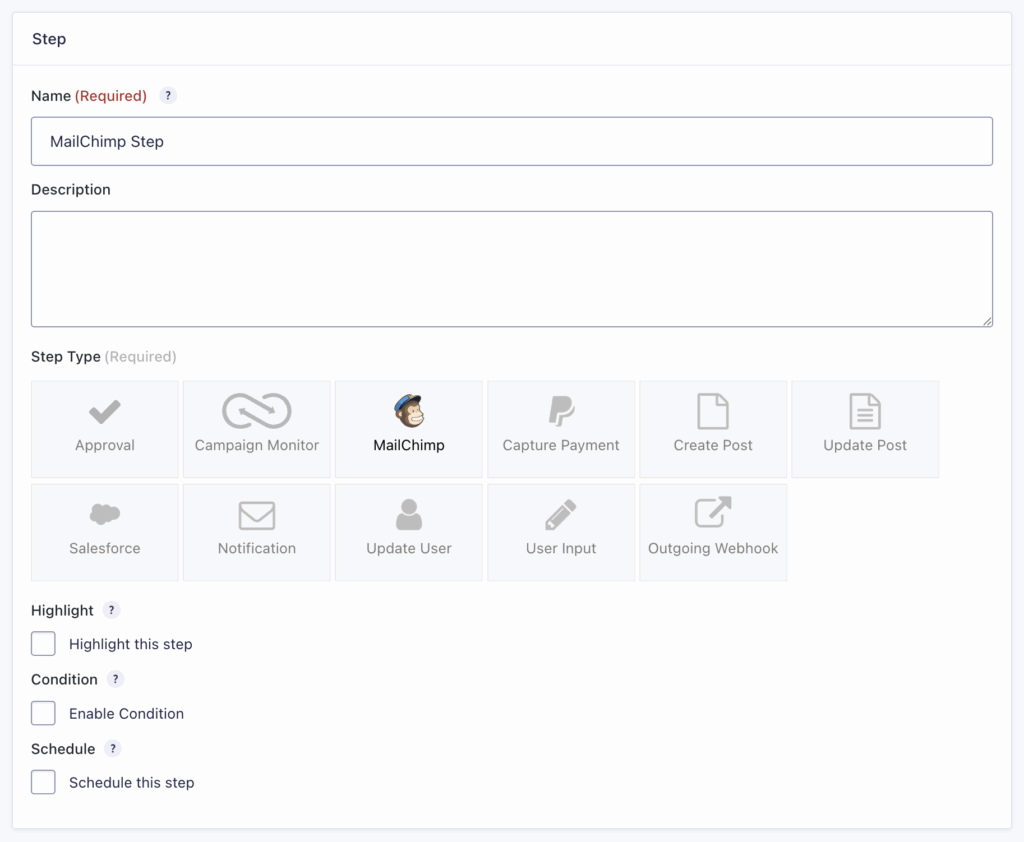
Task: Select the Update User step type
Action: [x=408, y=532]
